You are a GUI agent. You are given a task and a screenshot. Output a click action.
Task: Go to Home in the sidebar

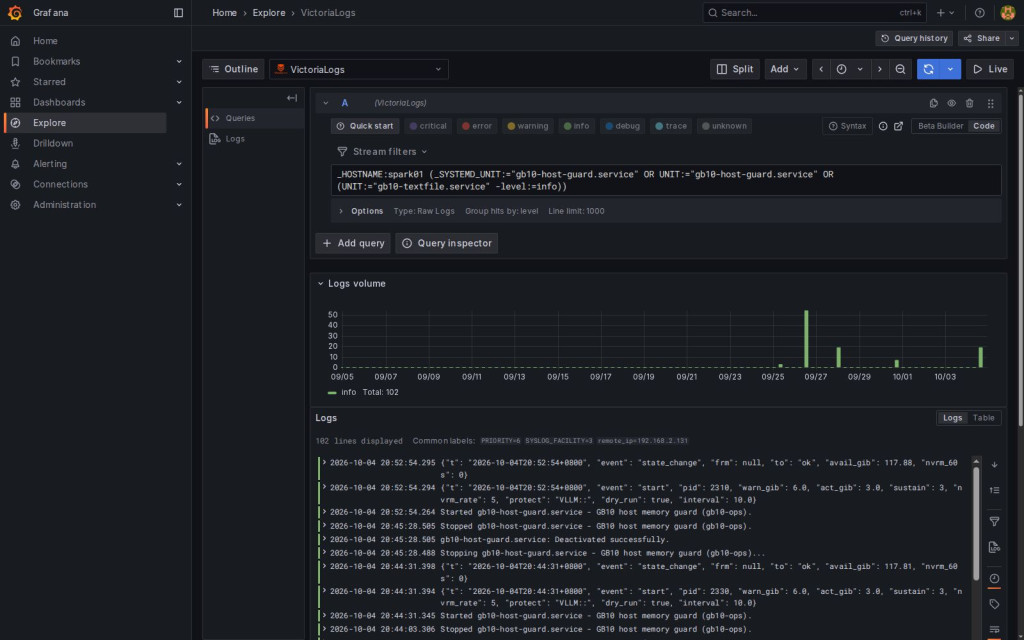click(45, 40)
